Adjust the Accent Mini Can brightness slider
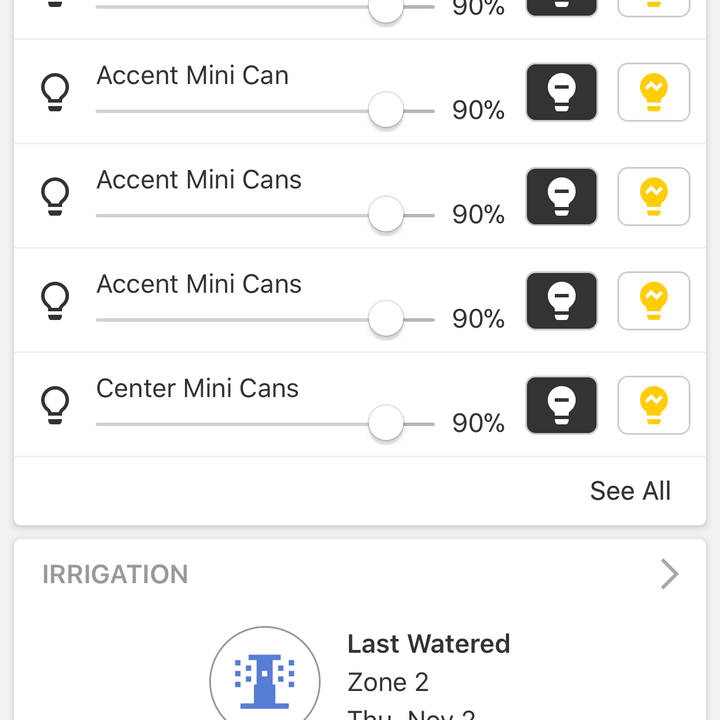 point(265,111)
